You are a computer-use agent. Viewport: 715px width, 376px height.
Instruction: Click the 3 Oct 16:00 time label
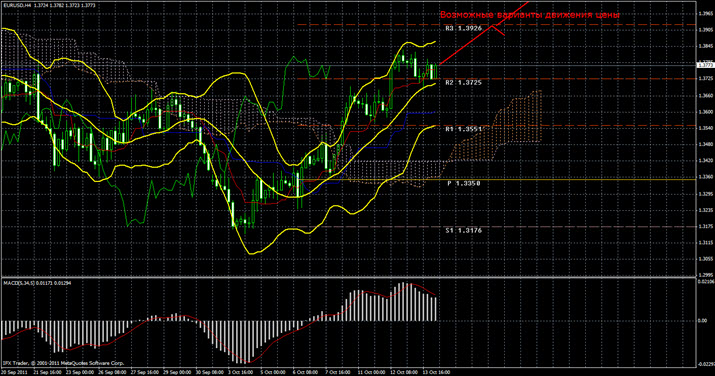coord(240,373)
